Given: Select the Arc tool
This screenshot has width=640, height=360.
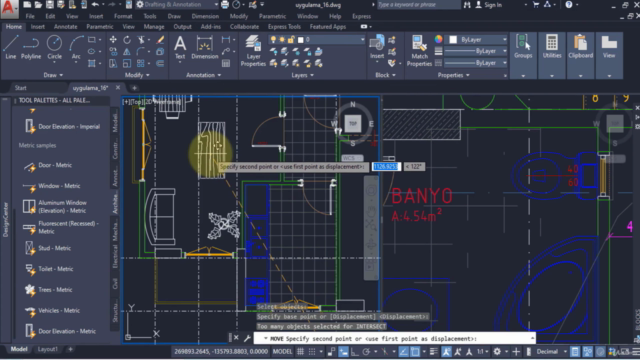Looking at the screenshot, I should [76, 47].
